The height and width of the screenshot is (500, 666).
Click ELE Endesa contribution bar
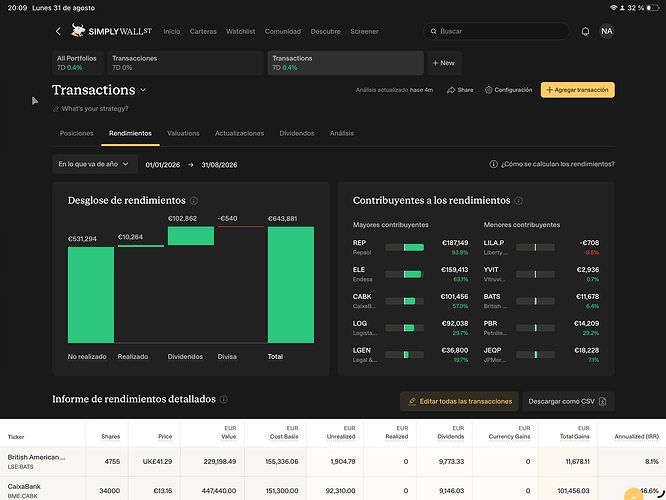[404, 274]
